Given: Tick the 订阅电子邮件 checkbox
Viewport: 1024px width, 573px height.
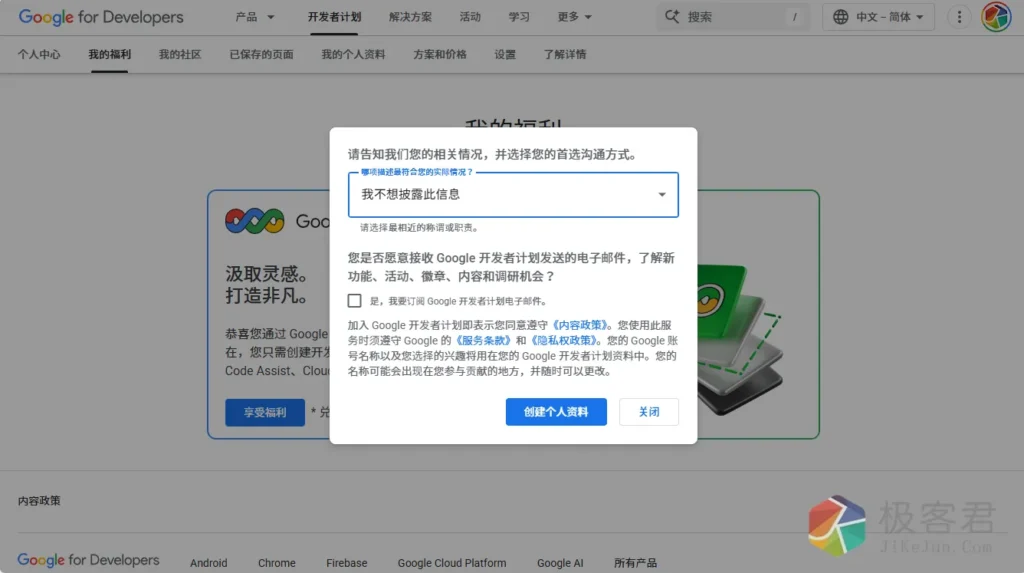Looking at the screenshot, I should click(355, 301).
